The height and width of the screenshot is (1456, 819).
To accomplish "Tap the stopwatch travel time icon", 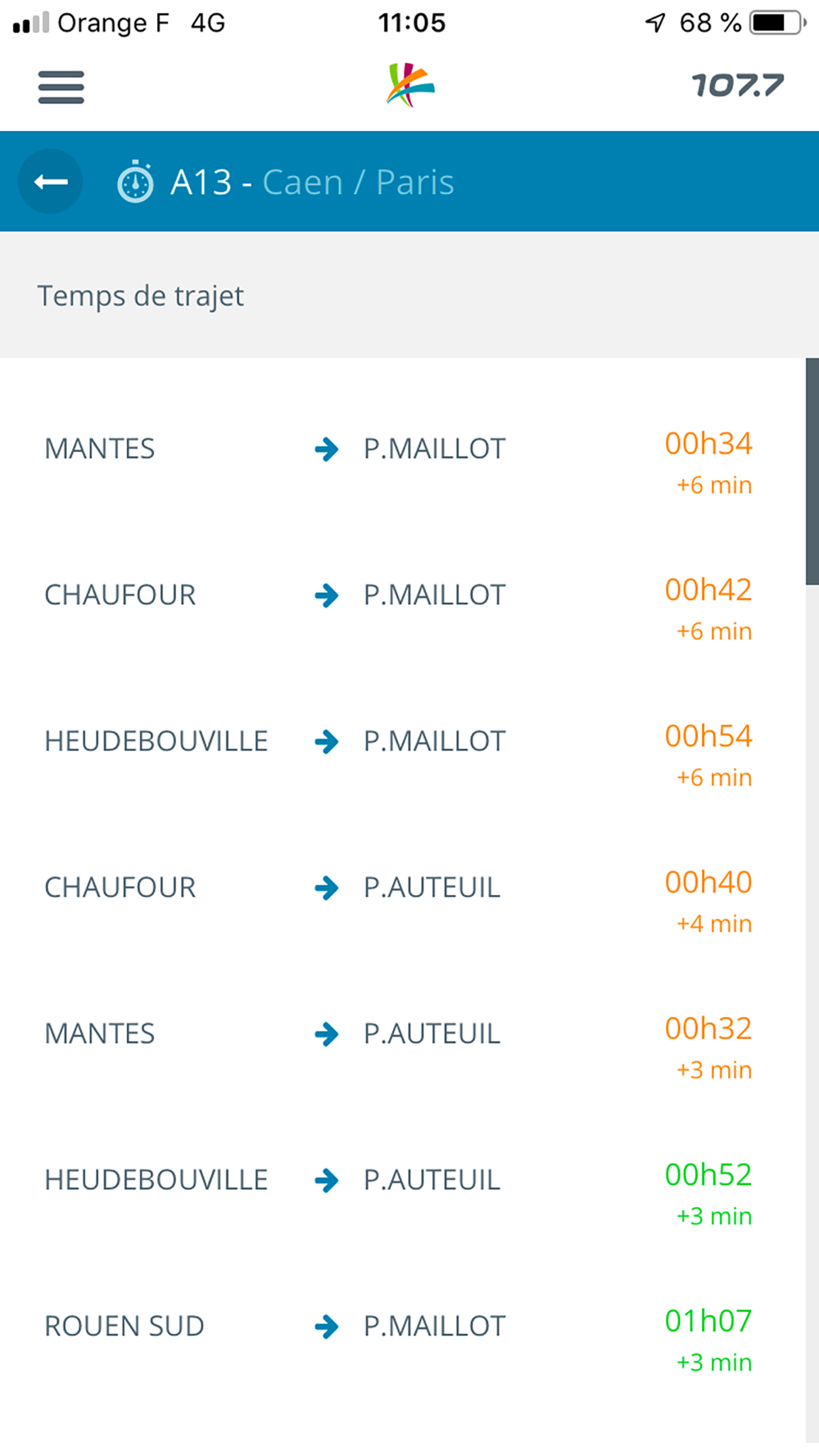I will pyautogui.click(x=135, y=182).
